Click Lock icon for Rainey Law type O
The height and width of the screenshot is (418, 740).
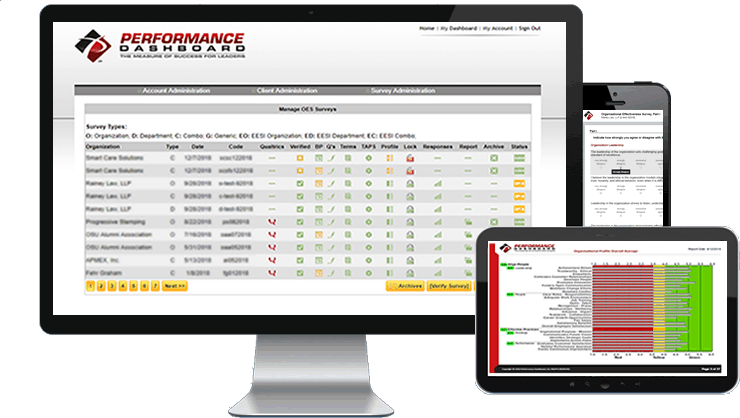tap(410, 184)
